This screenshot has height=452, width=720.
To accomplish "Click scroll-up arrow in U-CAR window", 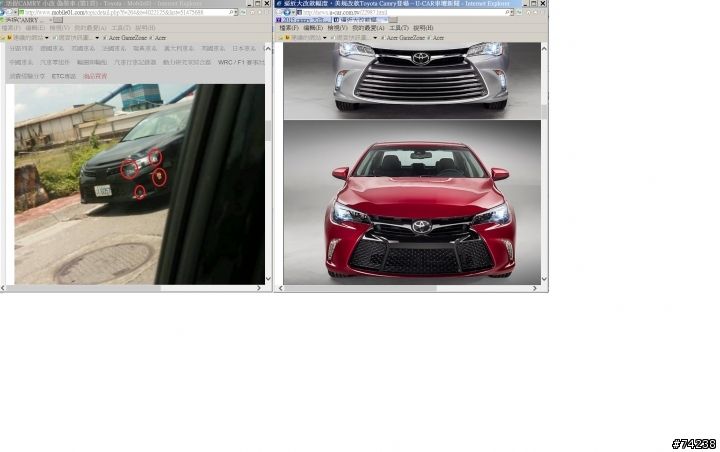I will (x=544, y=48).
